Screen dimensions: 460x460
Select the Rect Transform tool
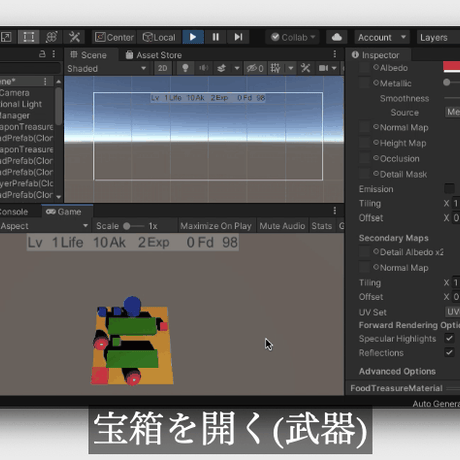point(29,37)
